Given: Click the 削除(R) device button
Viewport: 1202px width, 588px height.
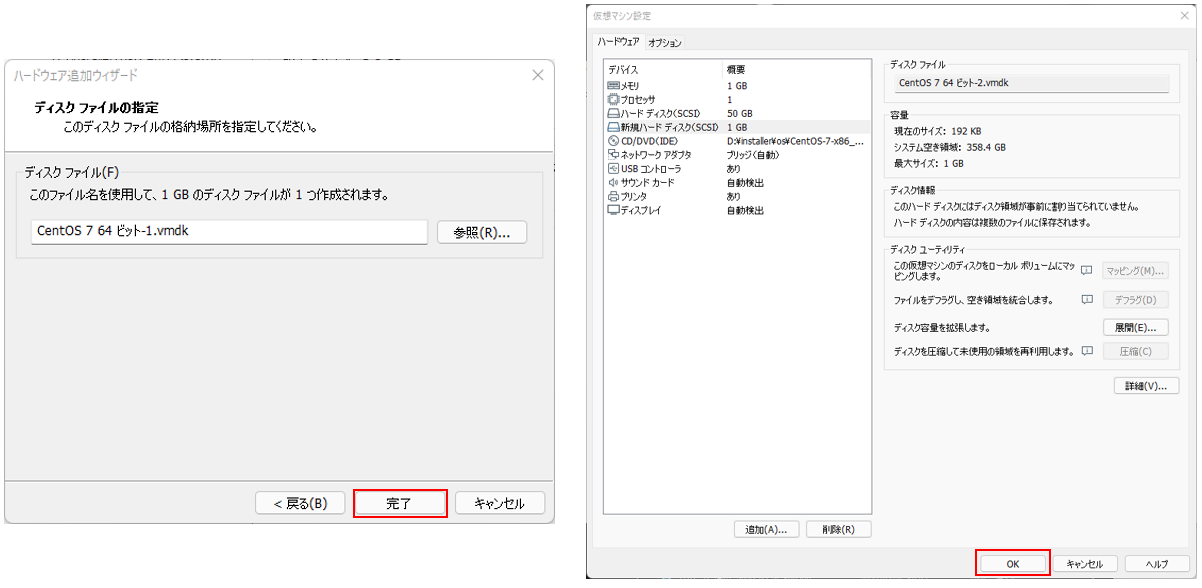Looking at the screenshot, I should tap(838, 529).
